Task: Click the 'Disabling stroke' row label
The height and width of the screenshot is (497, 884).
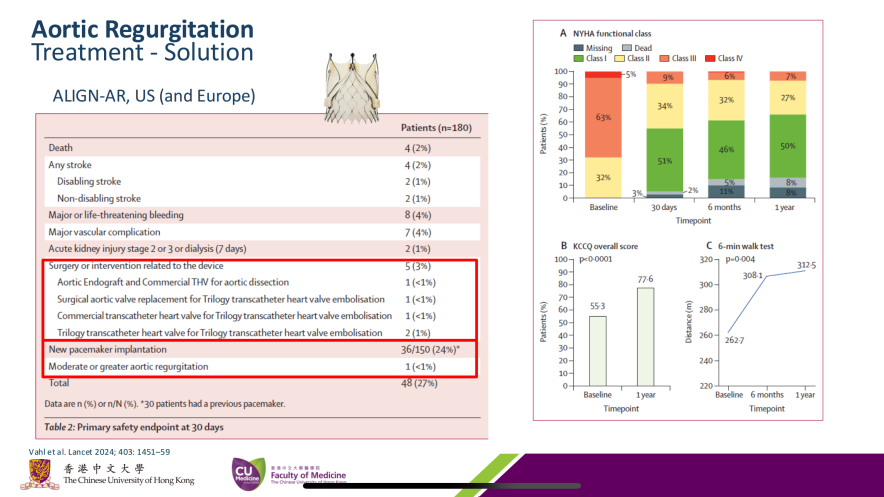Action: click(89, 181)
